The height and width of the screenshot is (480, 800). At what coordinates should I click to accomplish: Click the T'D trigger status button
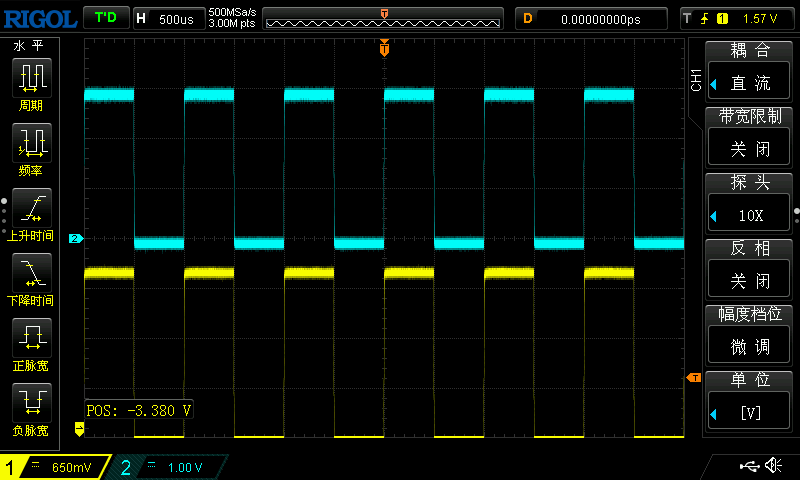click(x=105, y=18)
